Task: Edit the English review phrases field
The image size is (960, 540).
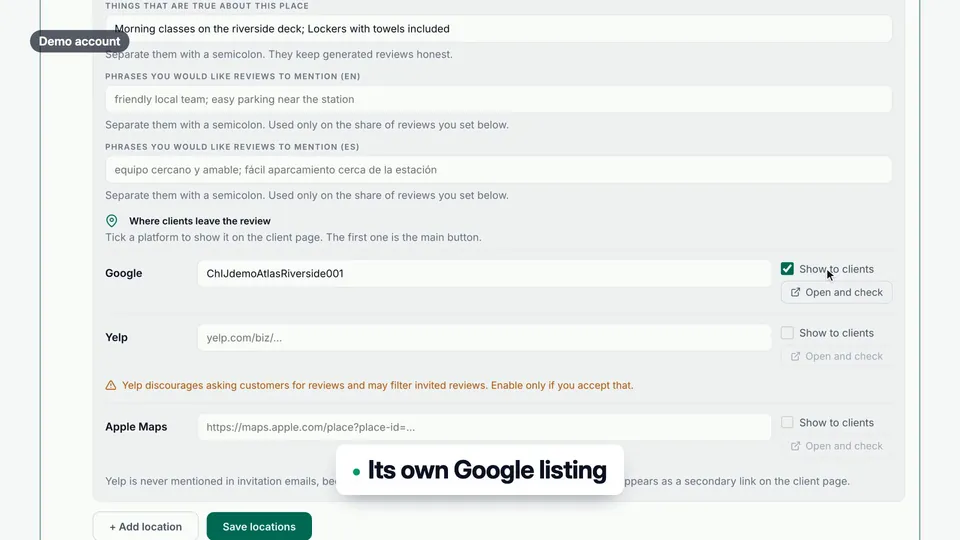Action: tap(498, 99)
